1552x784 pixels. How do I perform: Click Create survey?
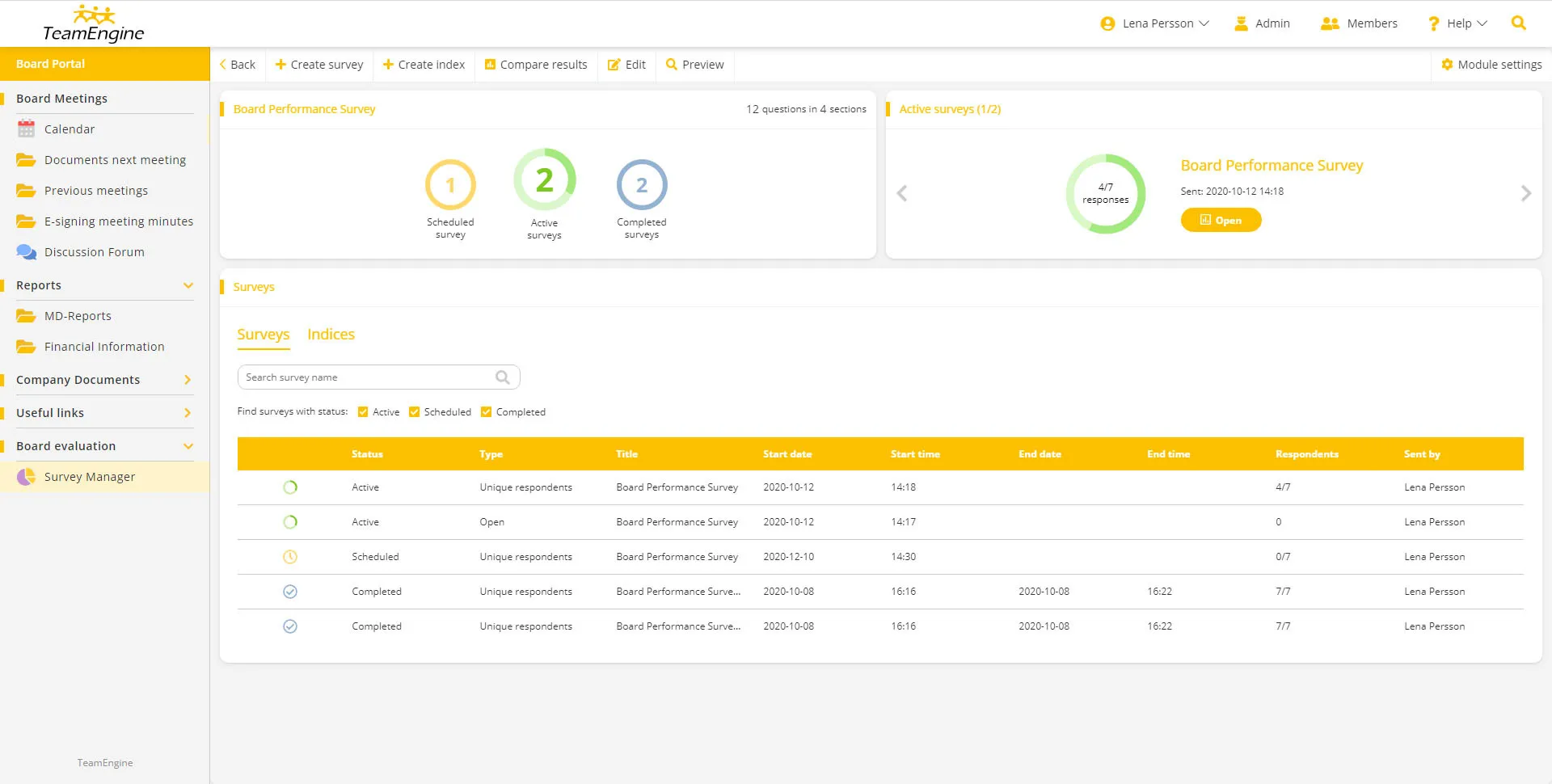click(x=319, y=65)
